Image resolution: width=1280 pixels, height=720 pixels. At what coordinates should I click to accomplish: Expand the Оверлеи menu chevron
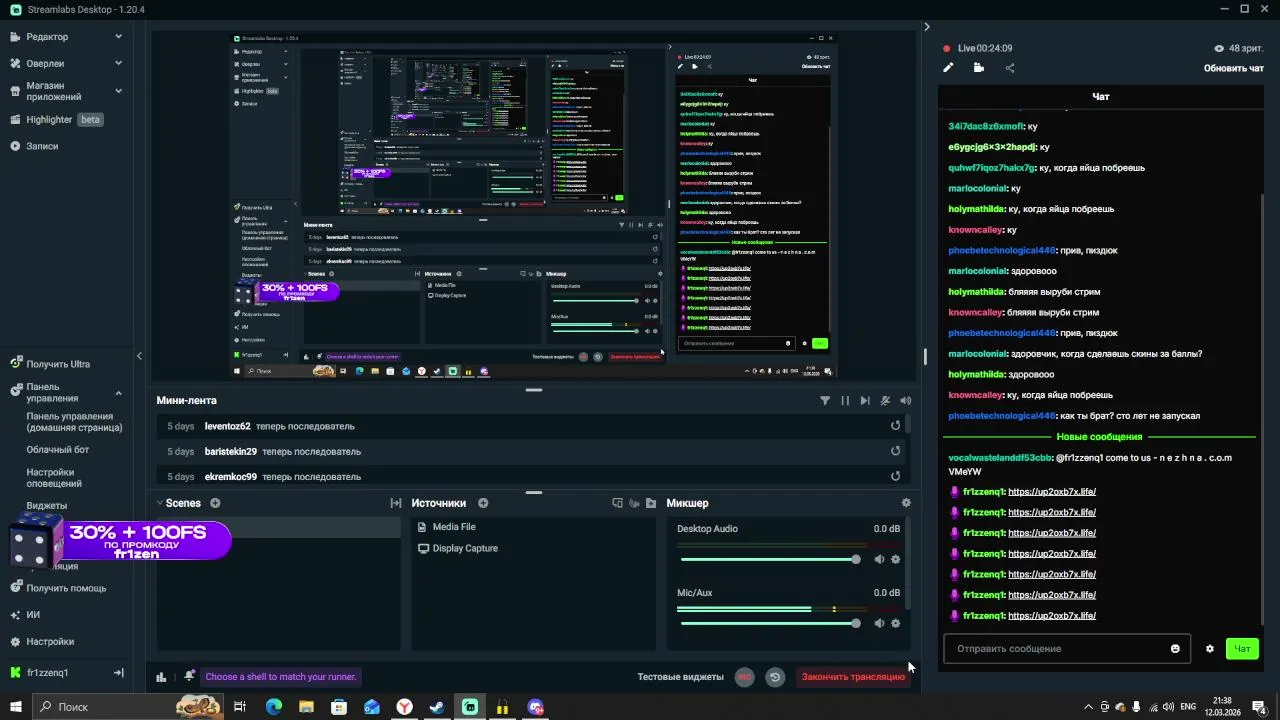click(x=118, y=63)
